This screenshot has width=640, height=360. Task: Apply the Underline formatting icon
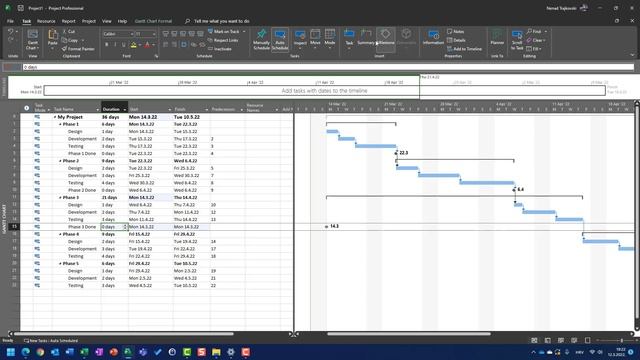pyautogui.click(x=124, y=44)
